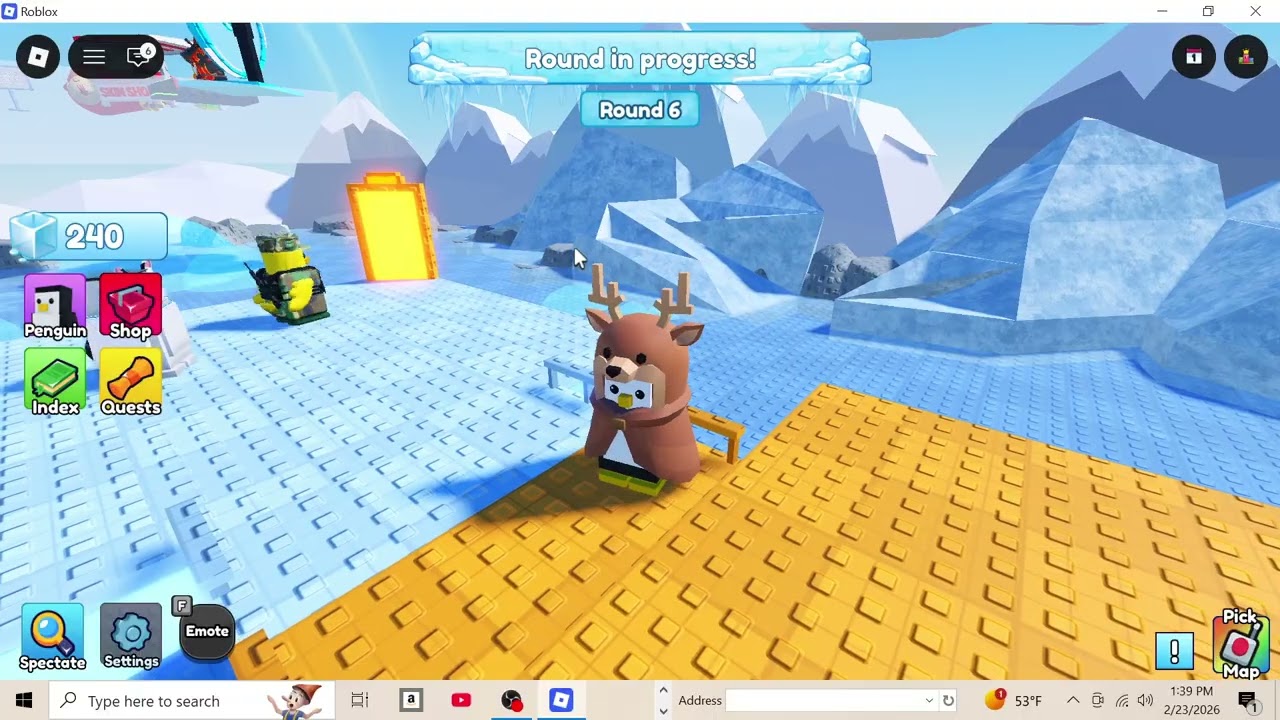Click the blue exclamation alert icon
This screenshot has width=1280, height=720.
pos(1175,651)
